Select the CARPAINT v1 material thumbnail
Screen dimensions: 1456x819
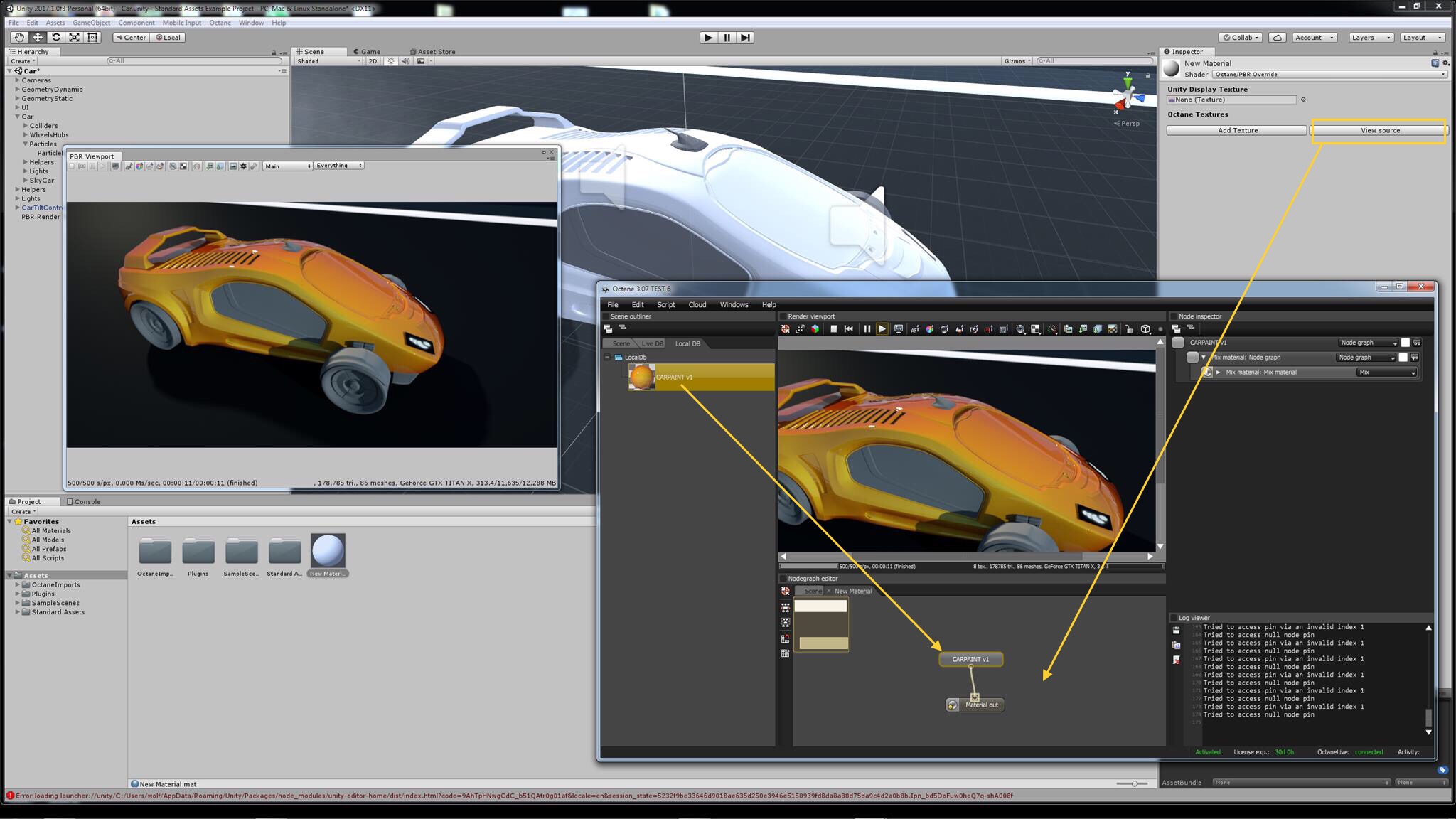point(641,378)
